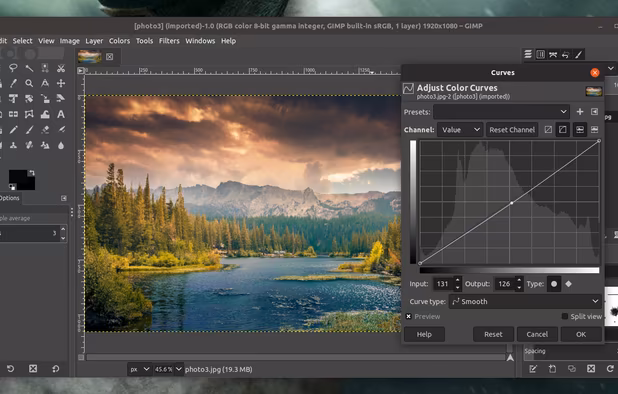The image size is (618, 394).
Task: Select the Crop tool
Action: tap(13, 98)
